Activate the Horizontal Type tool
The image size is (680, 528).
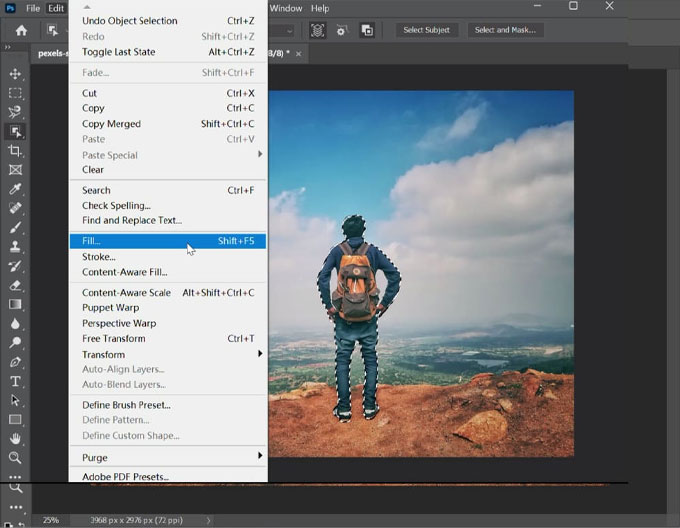(15, 381)
